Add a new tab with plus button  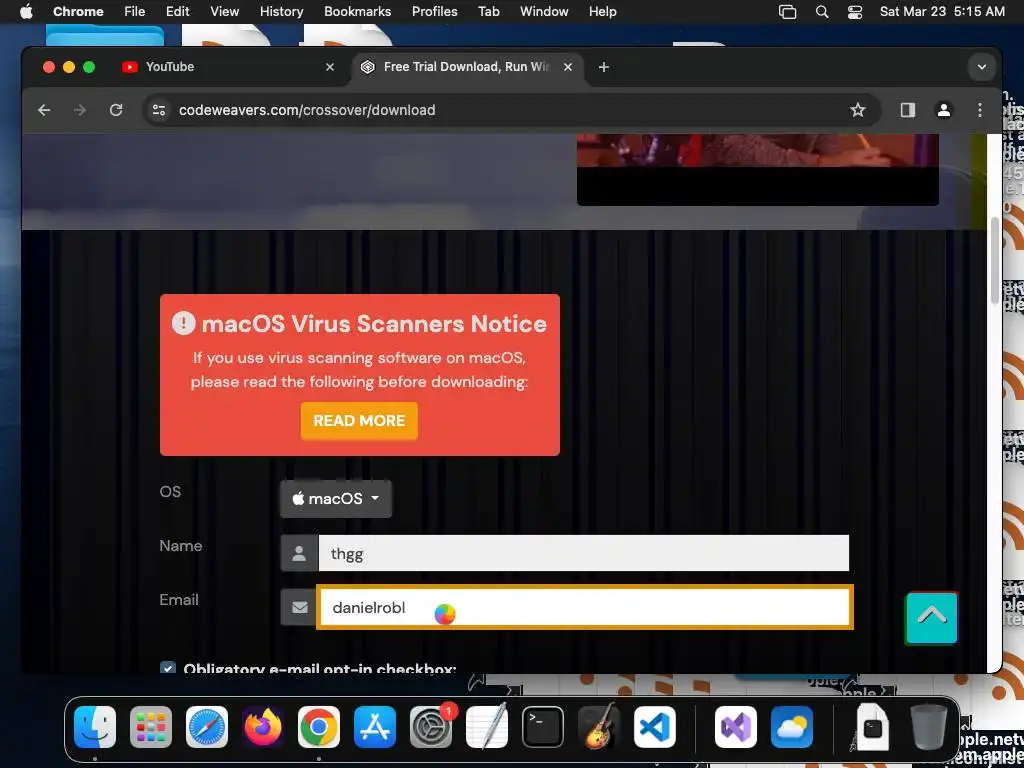(x=603, y=67)
